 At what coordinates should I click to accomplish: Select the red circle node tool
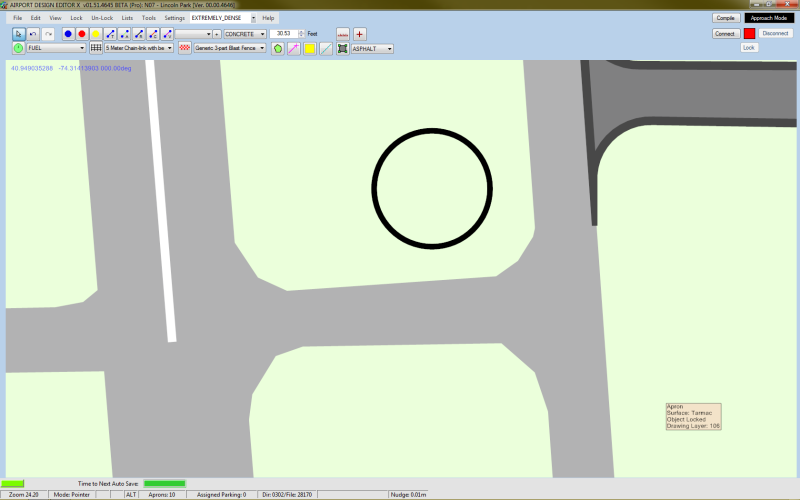pos(82,34)
